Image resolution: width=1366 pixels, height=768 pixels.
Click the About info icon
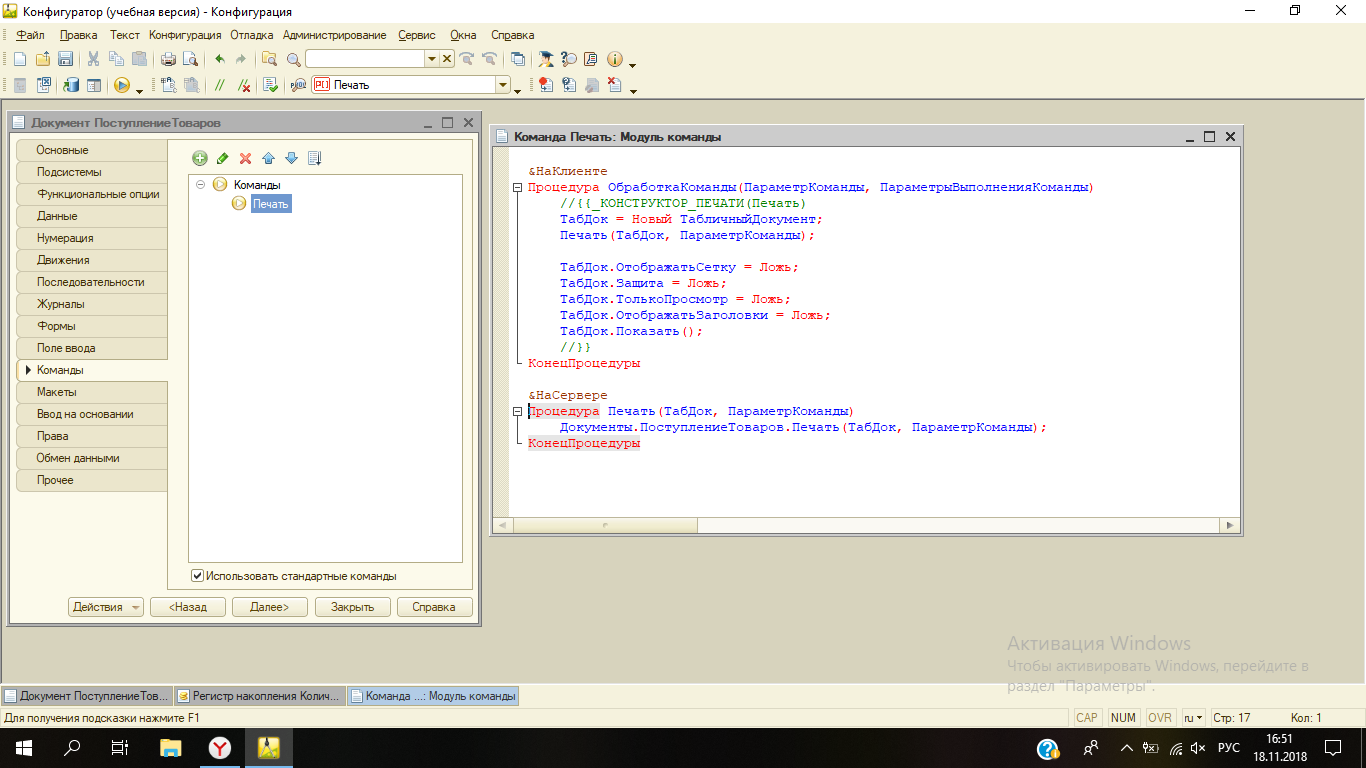[615, 59]
